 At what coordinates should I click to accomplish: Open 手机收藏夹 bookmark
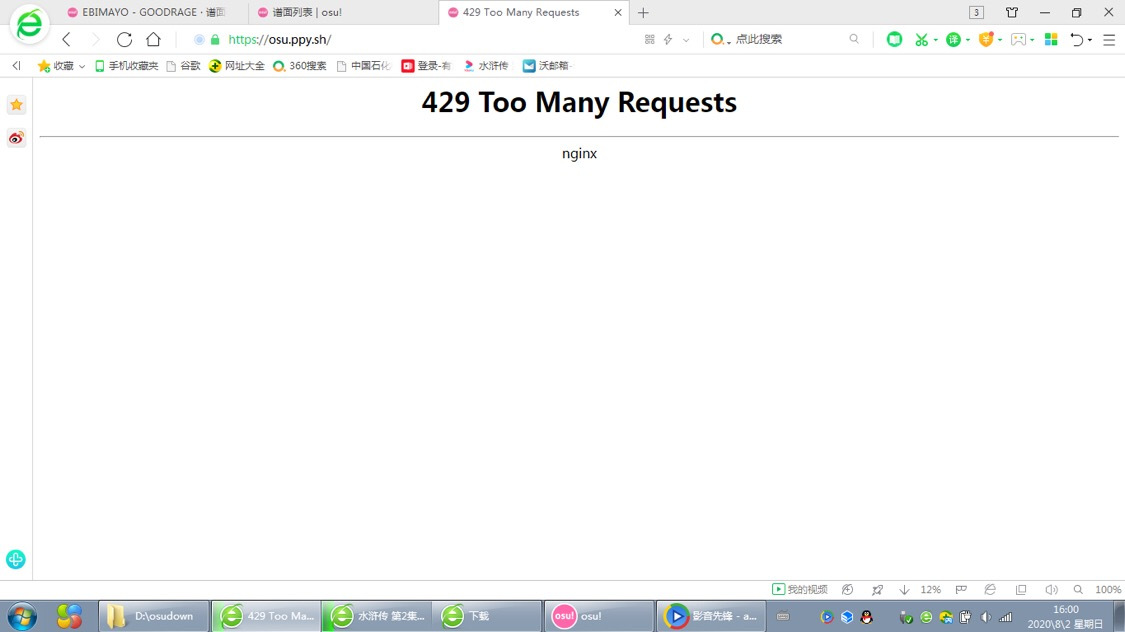(x=126, y=66)
